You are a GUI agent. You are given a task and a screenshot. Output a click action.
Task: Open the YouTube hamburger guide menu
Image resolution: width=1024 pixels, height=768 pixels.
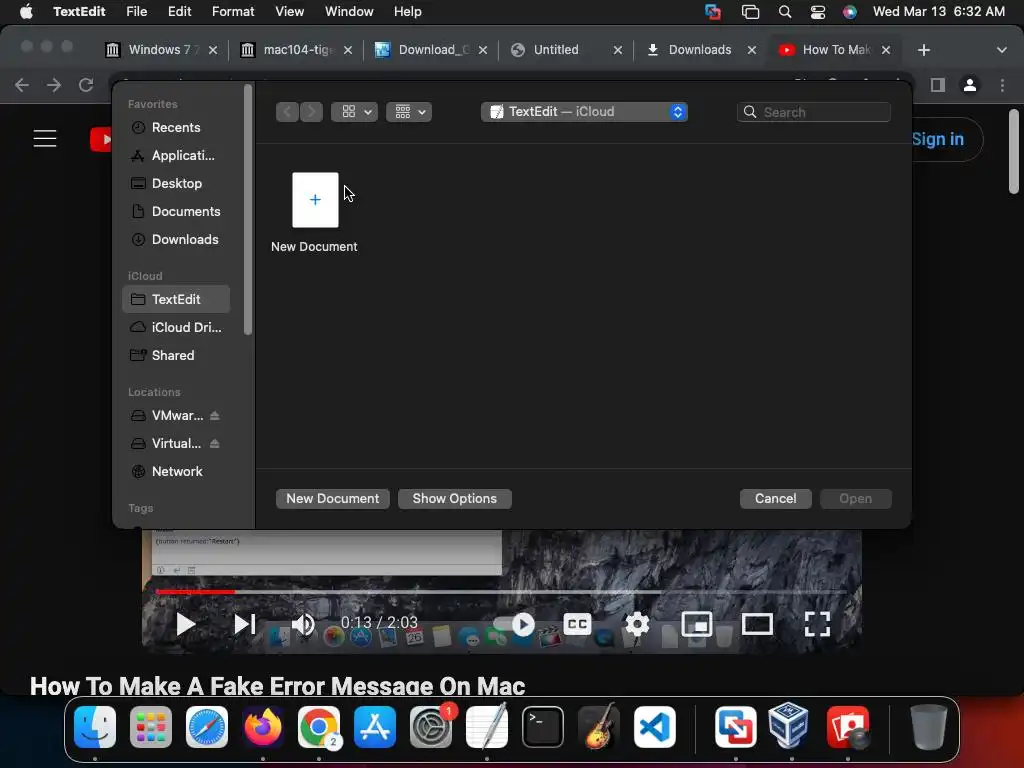point(45,138)
